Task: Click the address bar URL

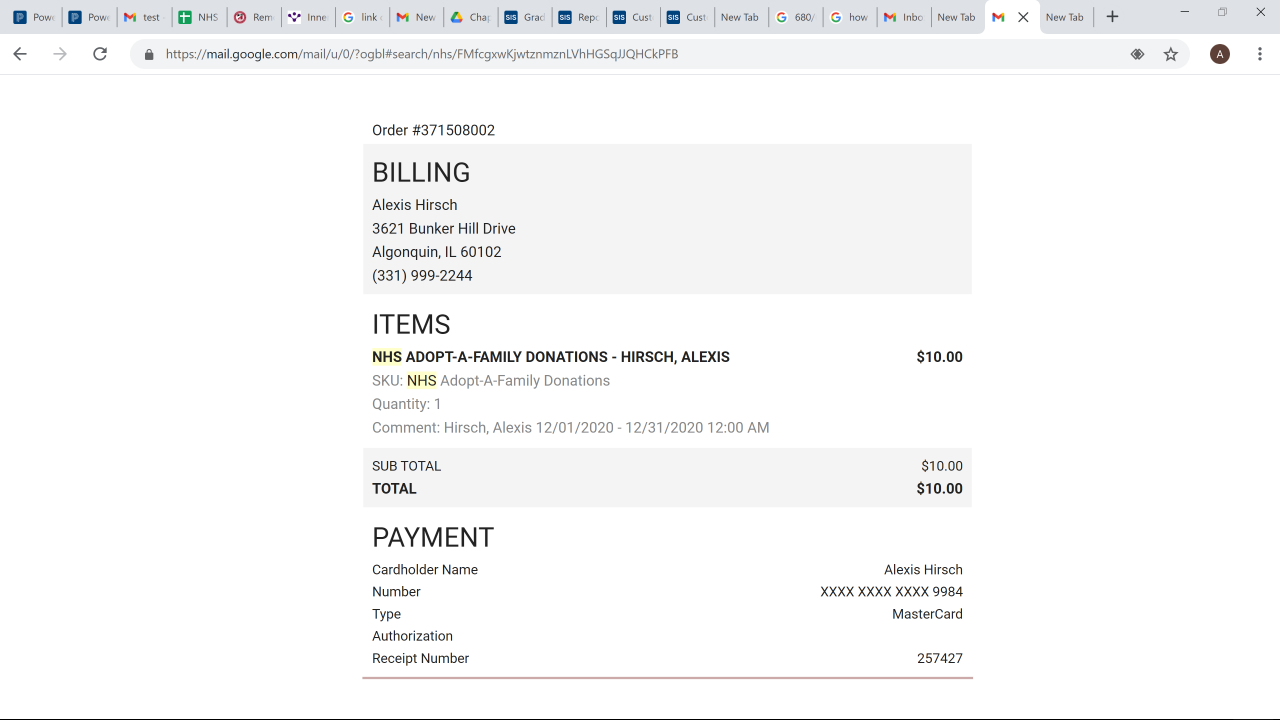Action: pyautogui.click(x=422, y=54)
